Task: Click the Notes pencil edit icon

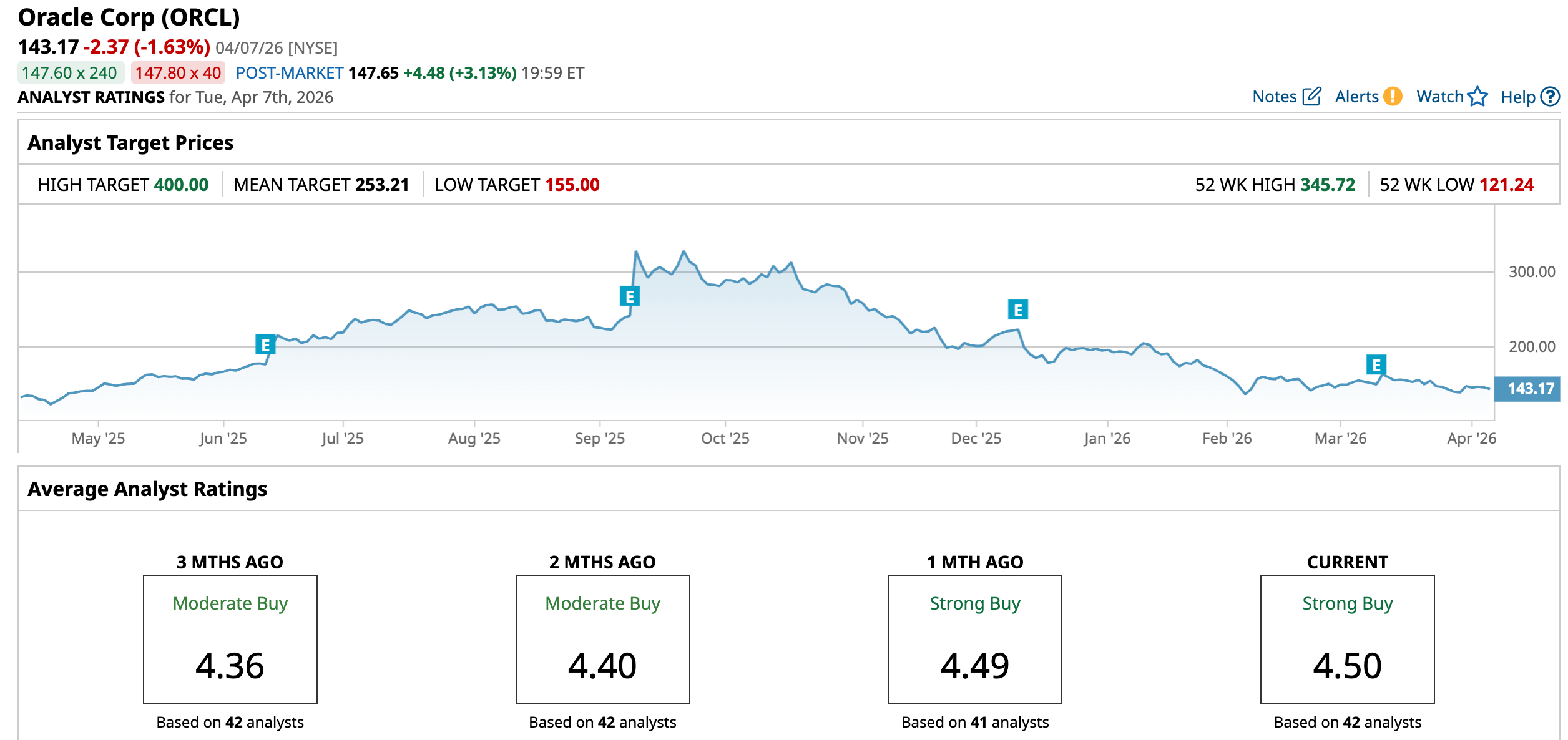Action: [1311, 97]
